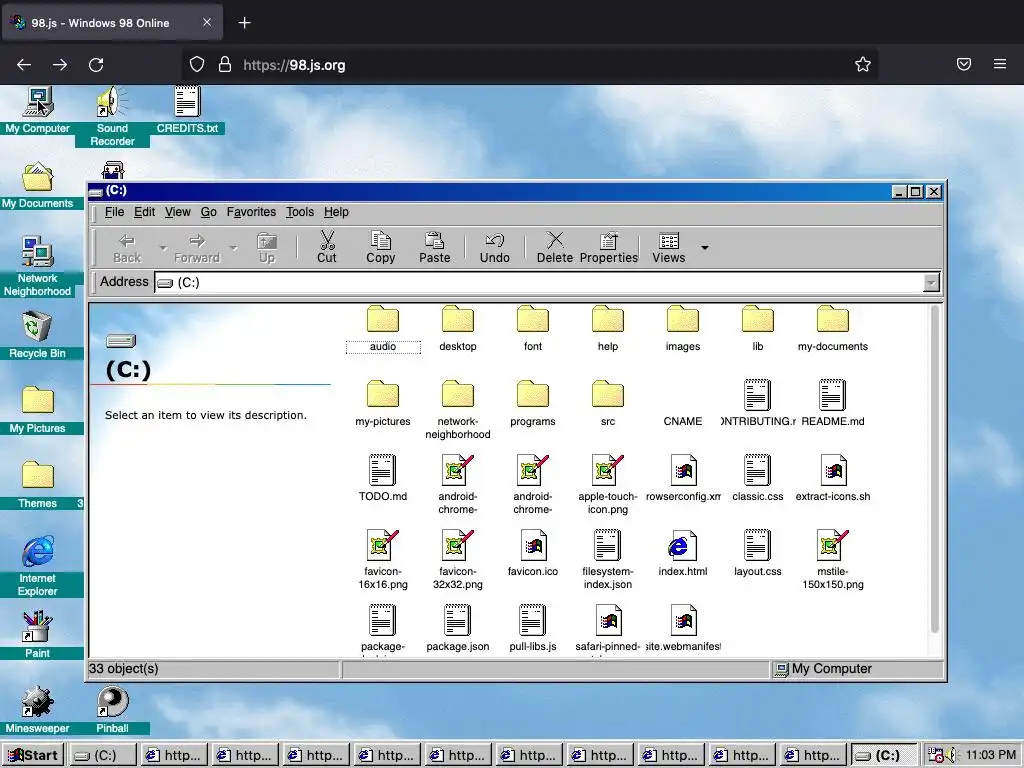This screenshot has height=768, width=1024.
Task: Select the images folder
Action: (x=682, y=329)
